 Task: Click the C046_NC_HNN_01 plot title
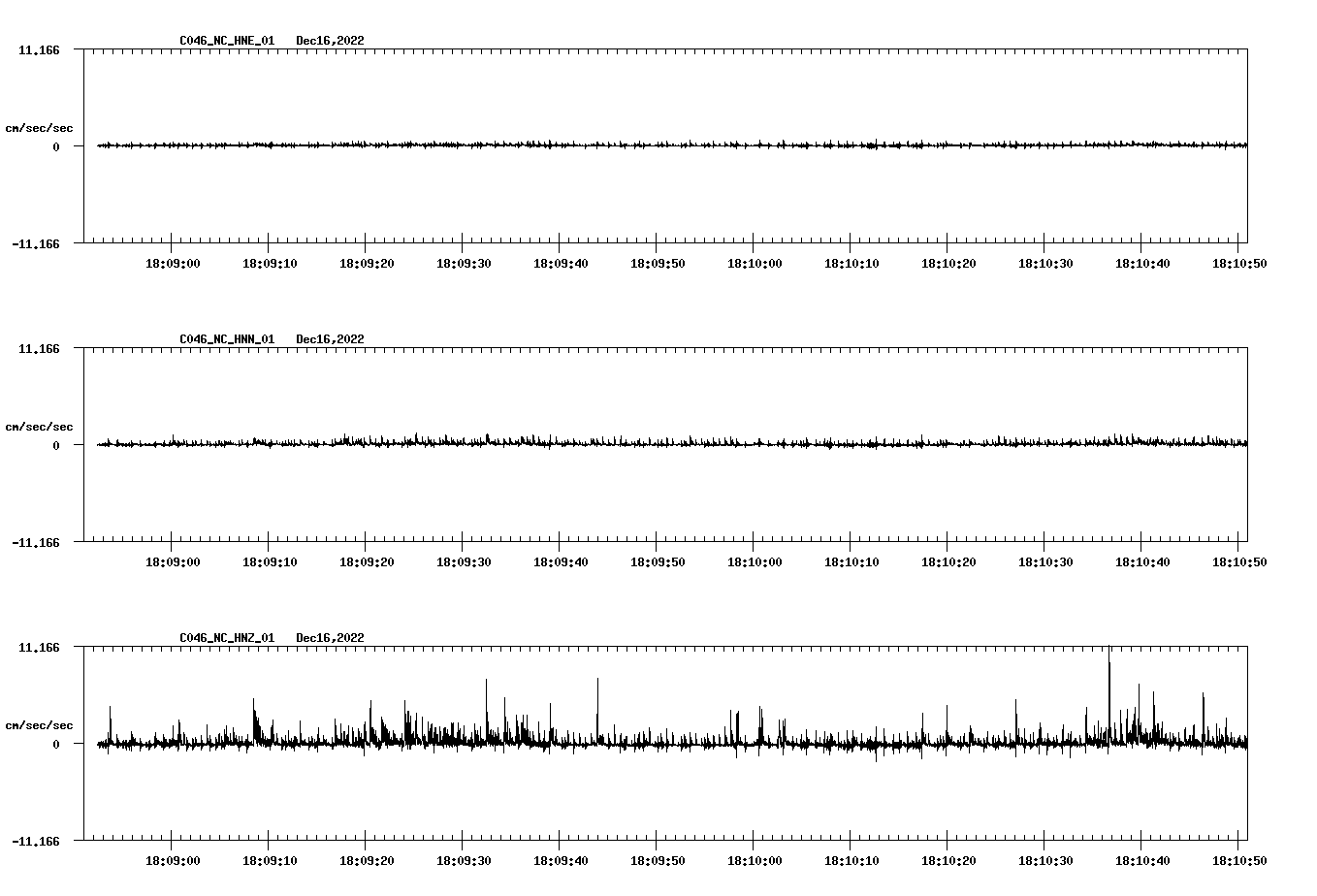tap(227, 339)
